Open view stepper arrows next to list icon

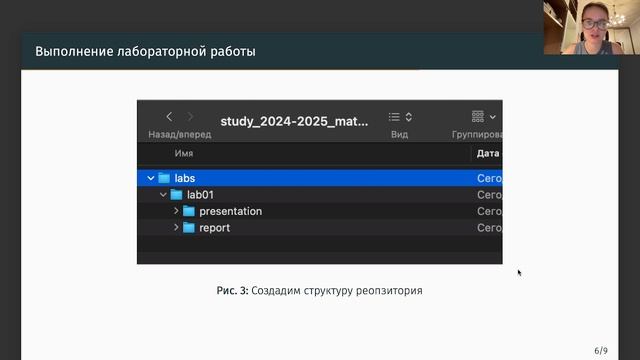tap(409, 117)
